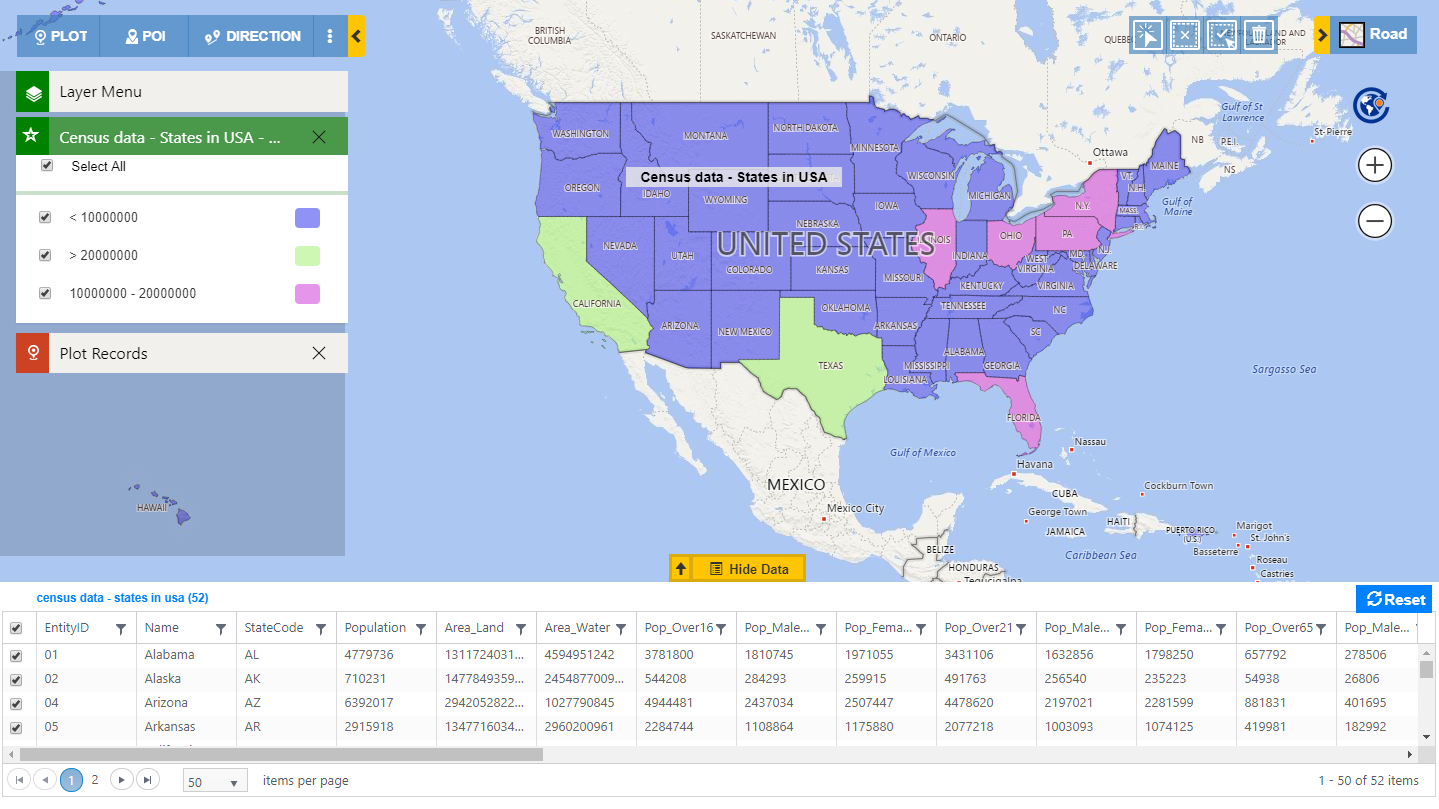Click the grid vertical scrollbar down arrow

tap(1426, 737)
